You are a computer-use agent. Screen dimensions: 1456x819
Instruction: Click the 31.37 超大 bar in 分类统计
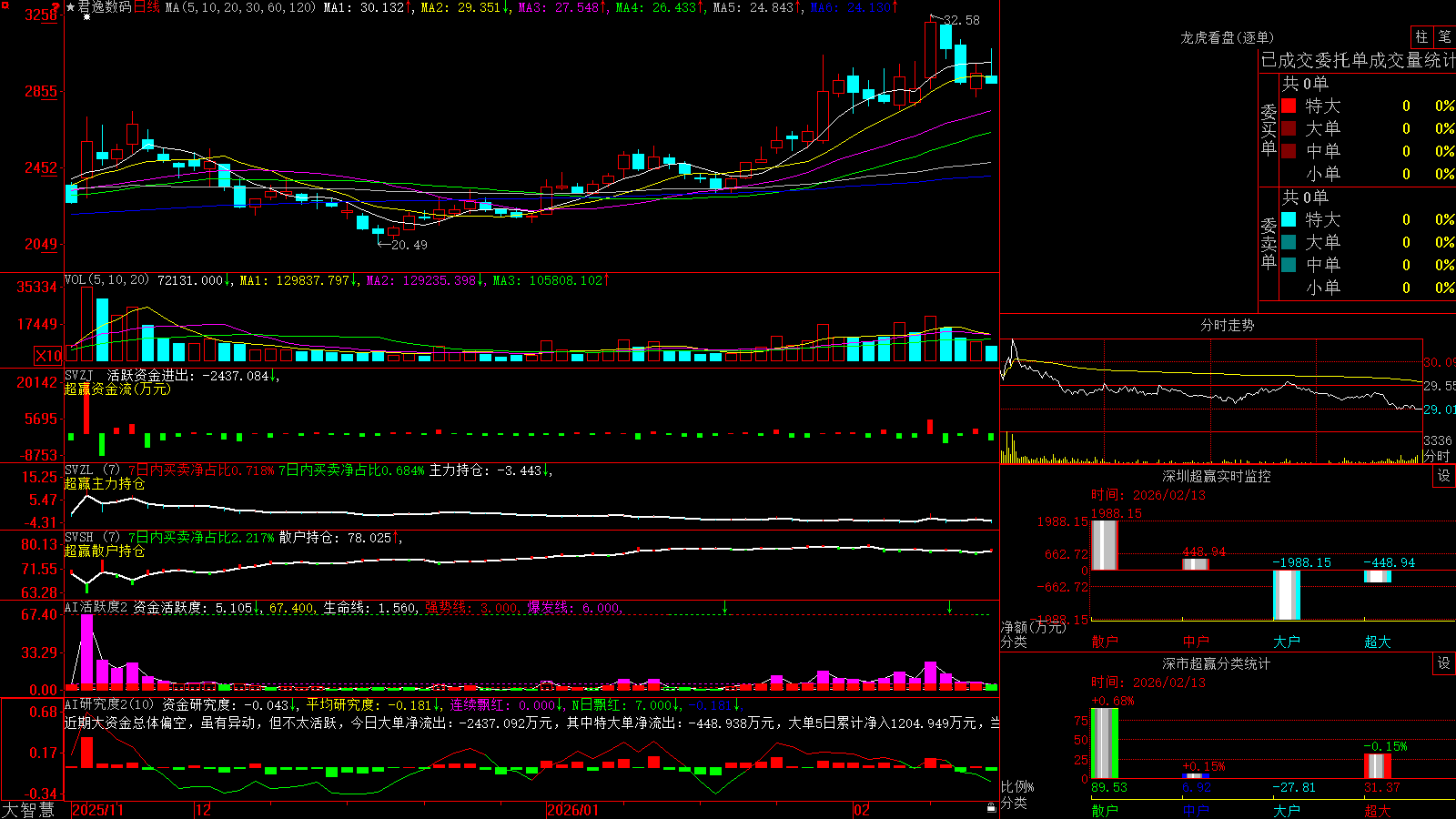(x=1378, y=766)
